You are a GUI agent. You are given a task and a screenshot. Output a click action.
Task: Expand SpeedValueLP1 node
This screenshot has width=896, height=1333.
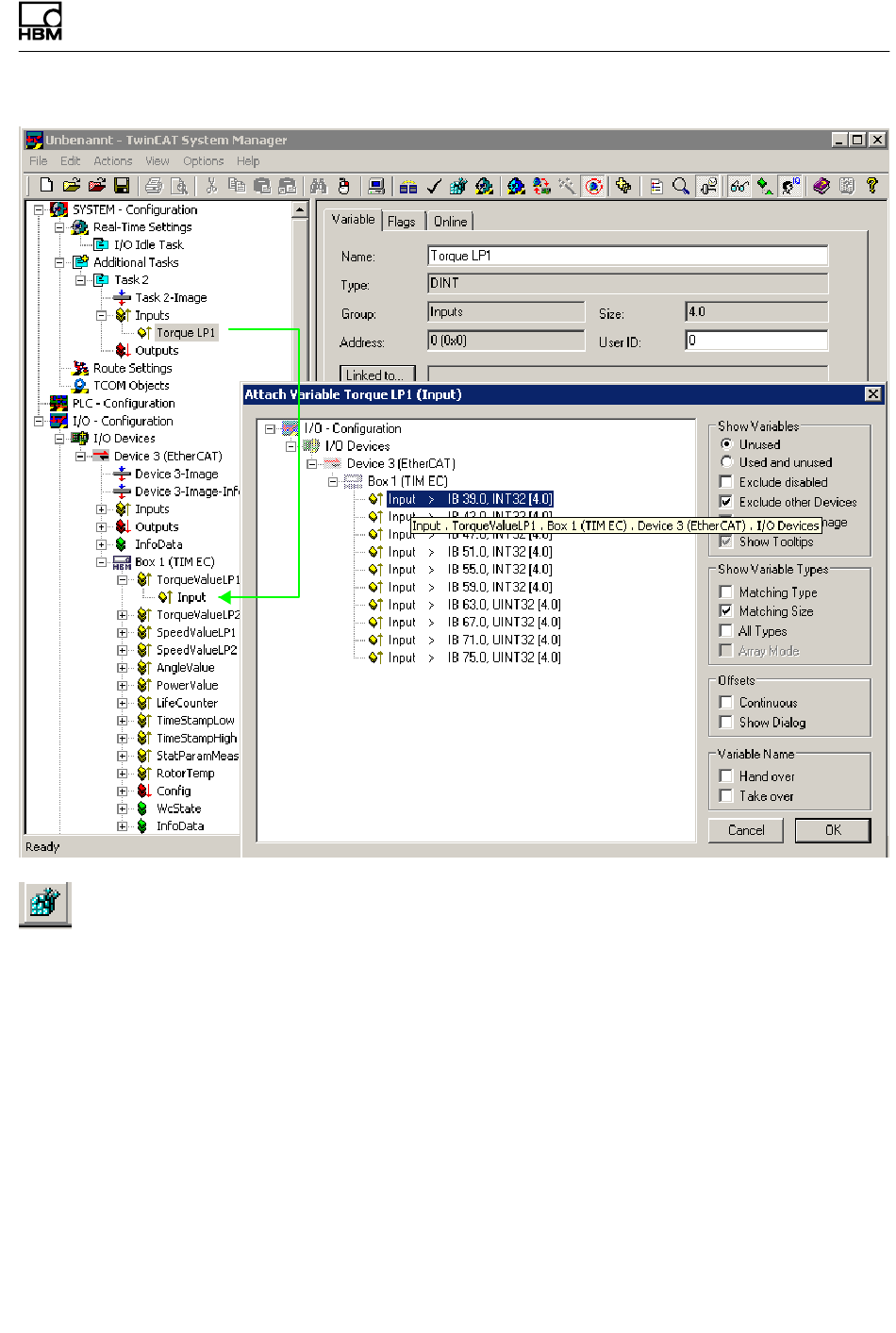122,633
